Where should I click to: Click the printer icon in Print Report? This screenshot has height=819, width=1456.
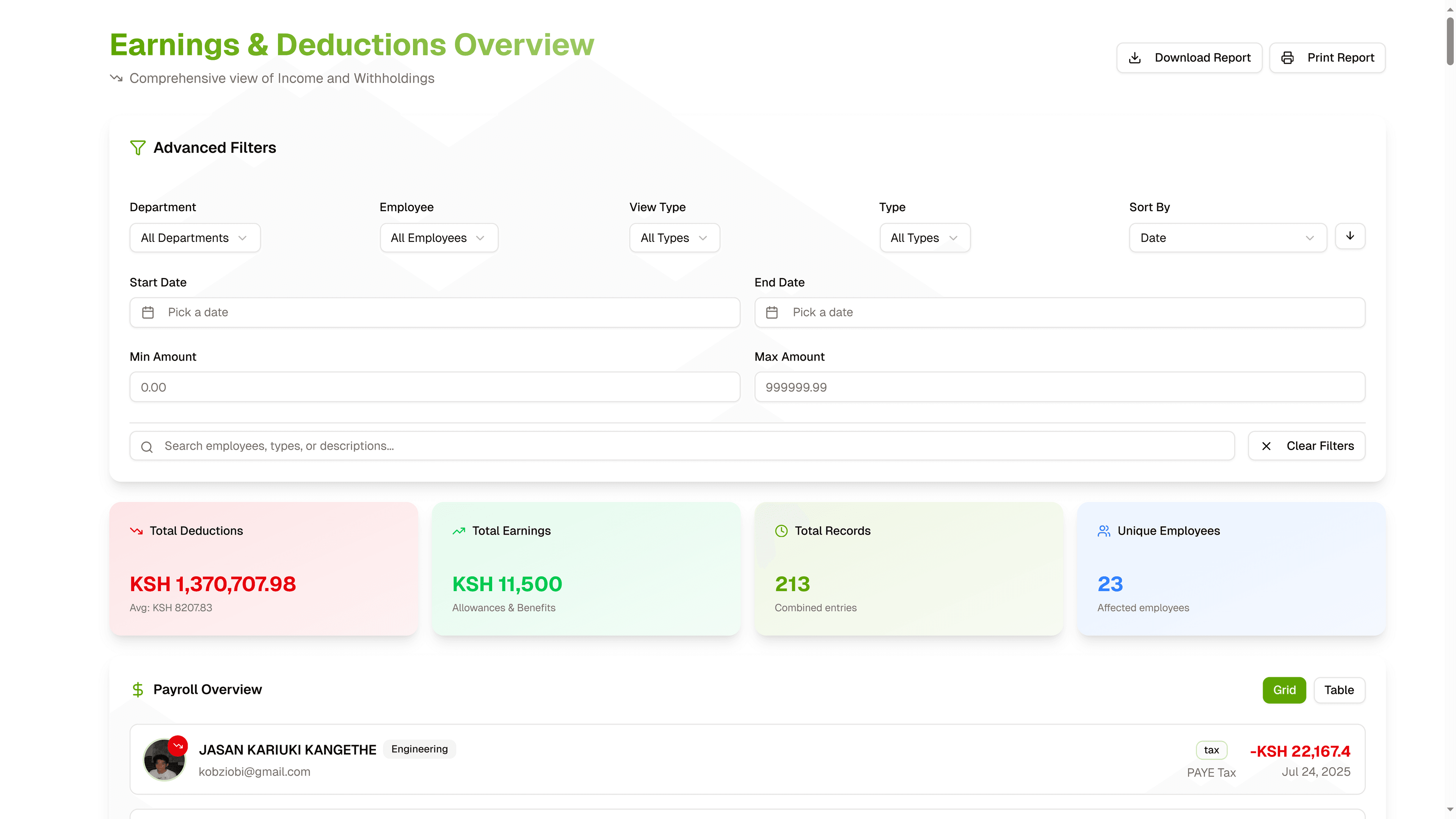(1287, 58)
